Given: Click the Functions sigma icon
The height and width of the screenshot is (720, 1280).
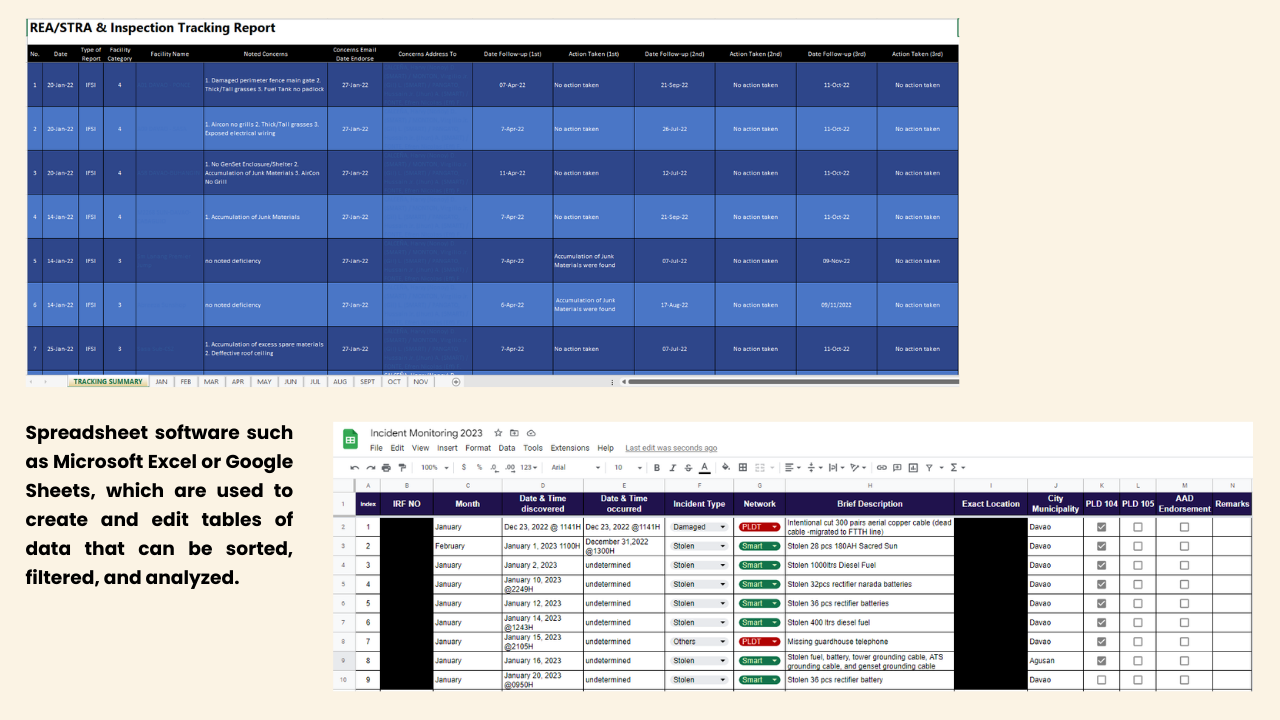Looking at the screenshot, I should 954,467.
